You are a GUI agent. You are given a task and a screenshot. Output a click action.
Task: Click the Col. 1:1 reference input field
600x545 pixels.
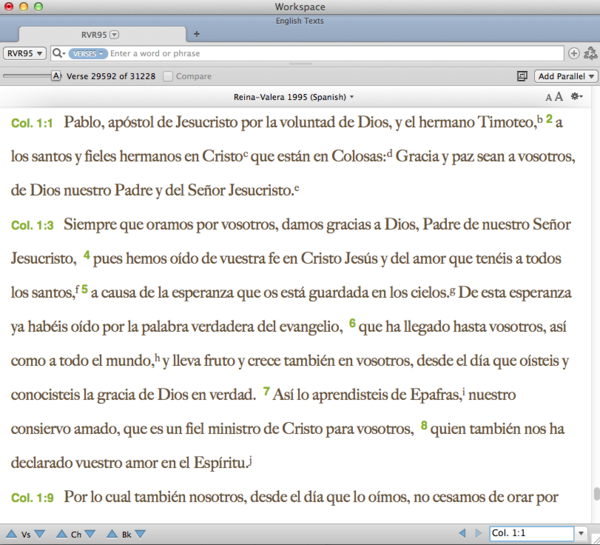click(530, 534)
